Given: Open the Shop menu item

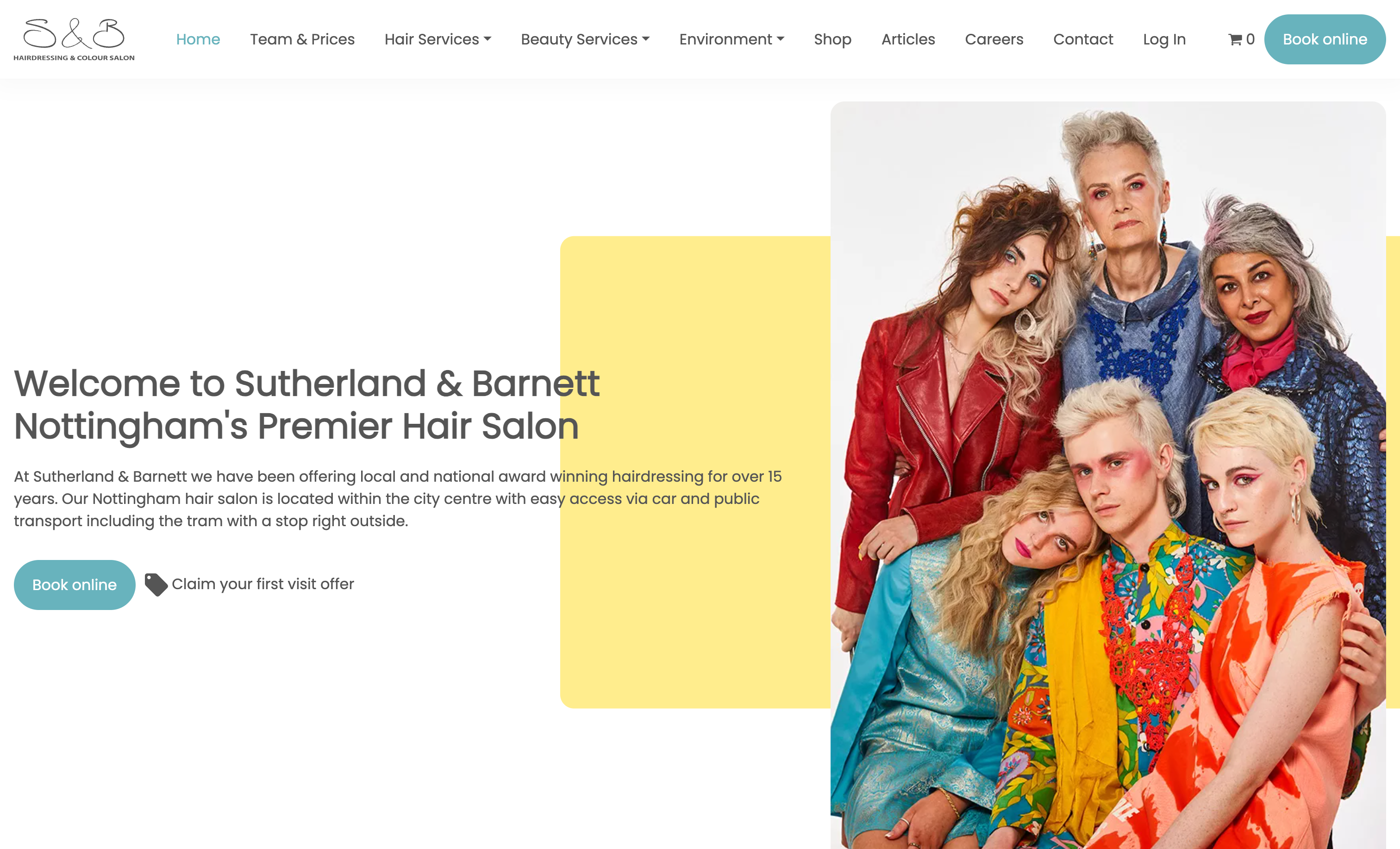Looking at the screenshot, I should (832, 39).
